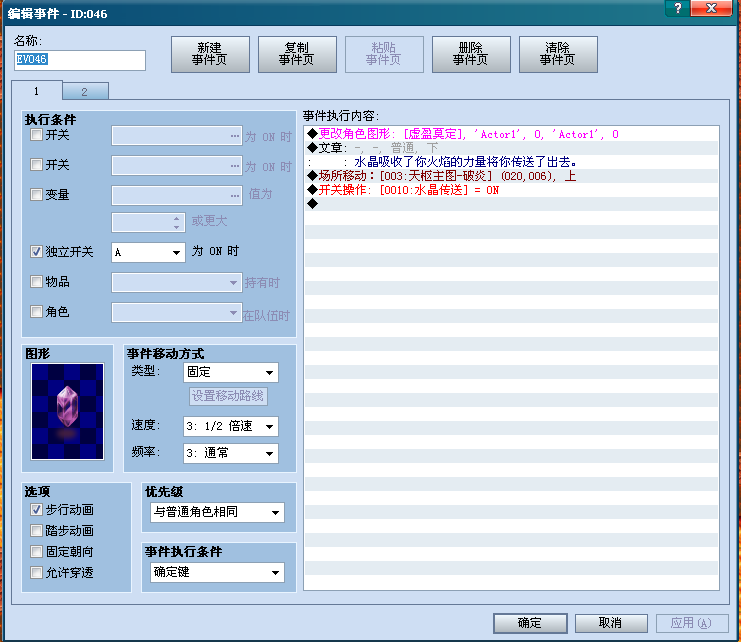Enable the first 开关 condition checkbox
The width and height of the screenshot is (741, 642).
pos(36,135)
